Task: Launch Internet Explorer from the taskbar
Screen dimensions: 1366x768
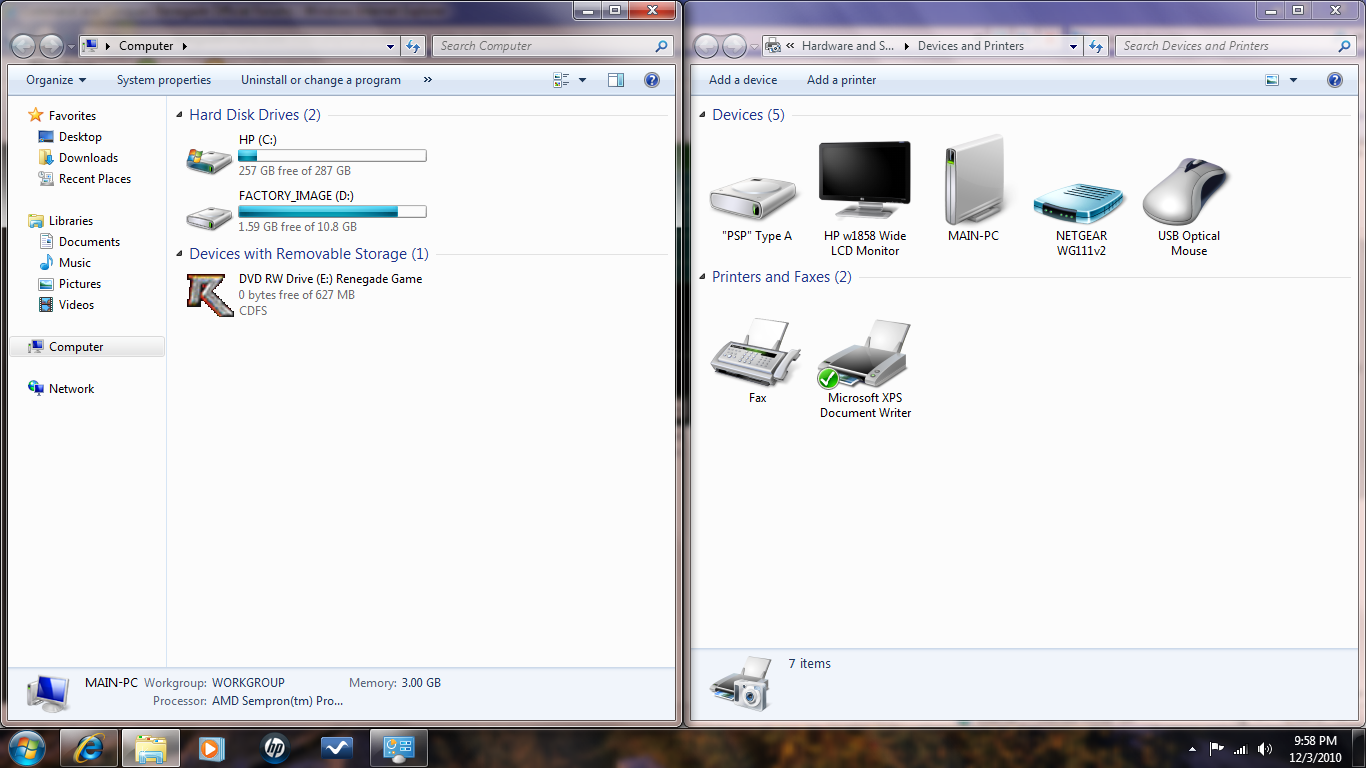Action: [x=90, y=748]
